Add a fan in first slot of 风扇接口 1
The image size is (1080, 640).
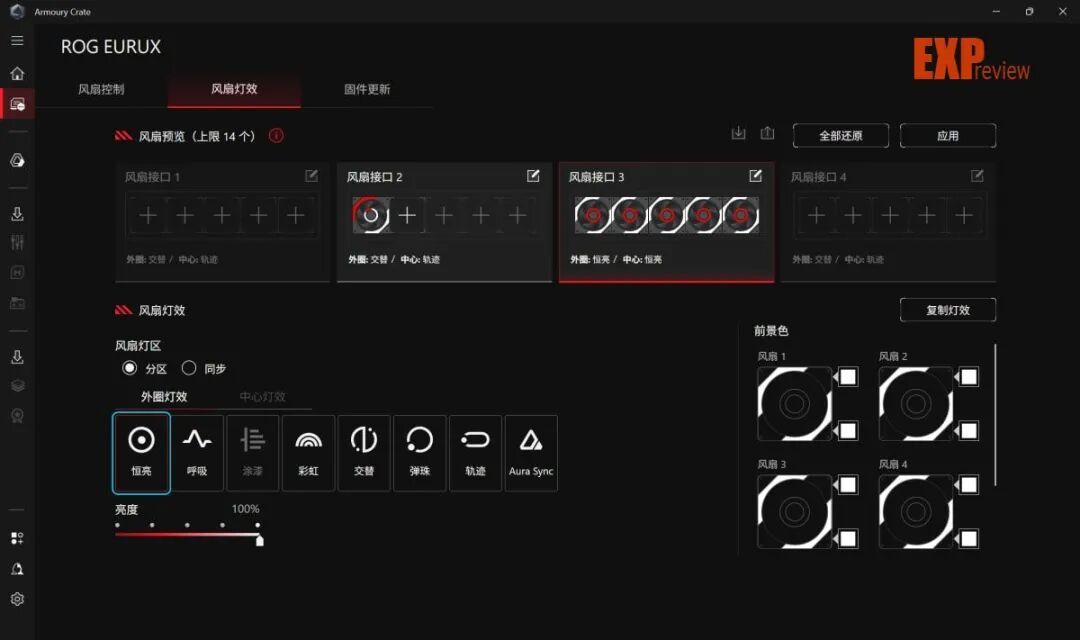[x=147, y=216]
